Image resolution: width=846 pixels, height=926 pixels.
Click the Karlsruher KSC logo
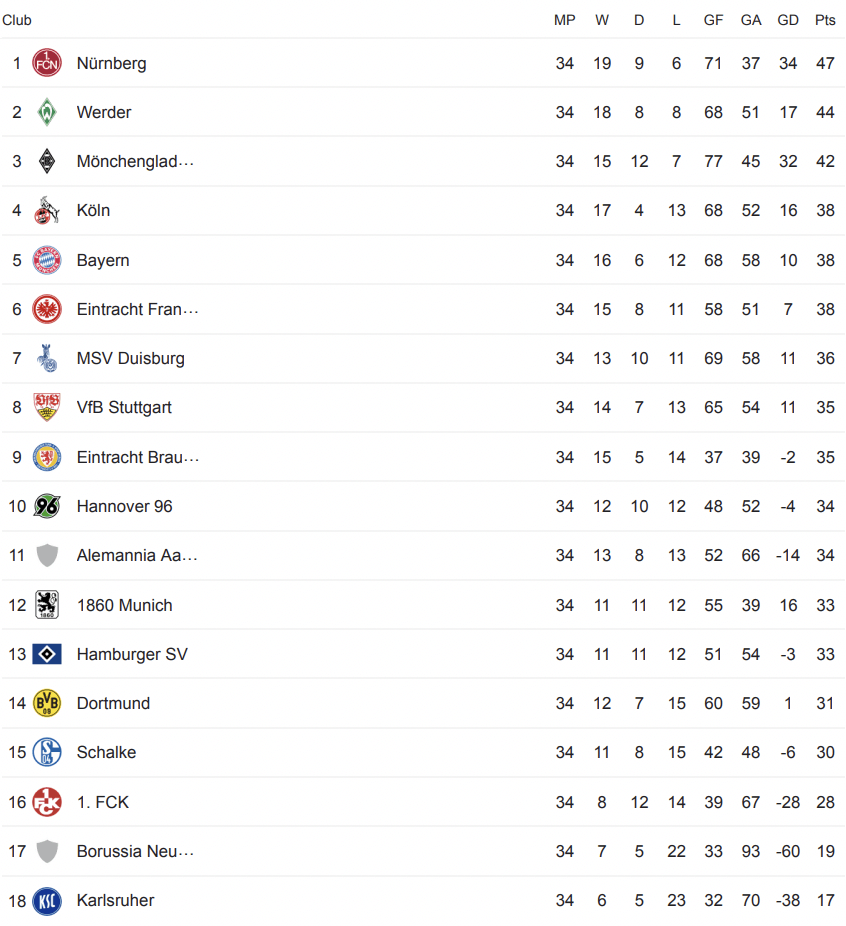pos(47,901)
